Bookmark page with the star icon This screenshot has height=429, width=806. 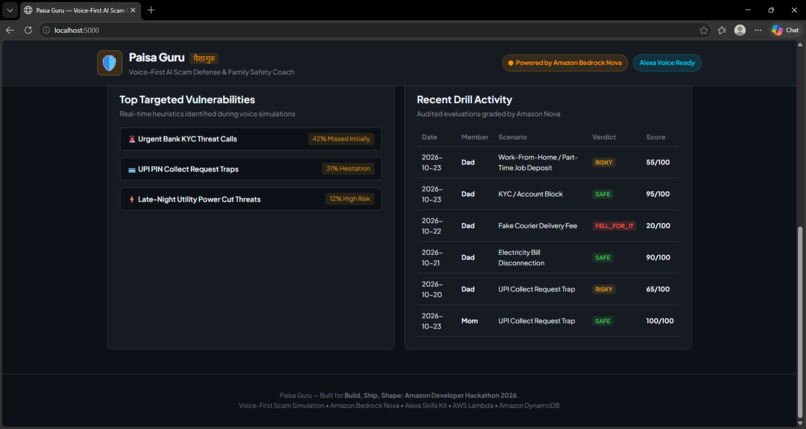(703, 30)
